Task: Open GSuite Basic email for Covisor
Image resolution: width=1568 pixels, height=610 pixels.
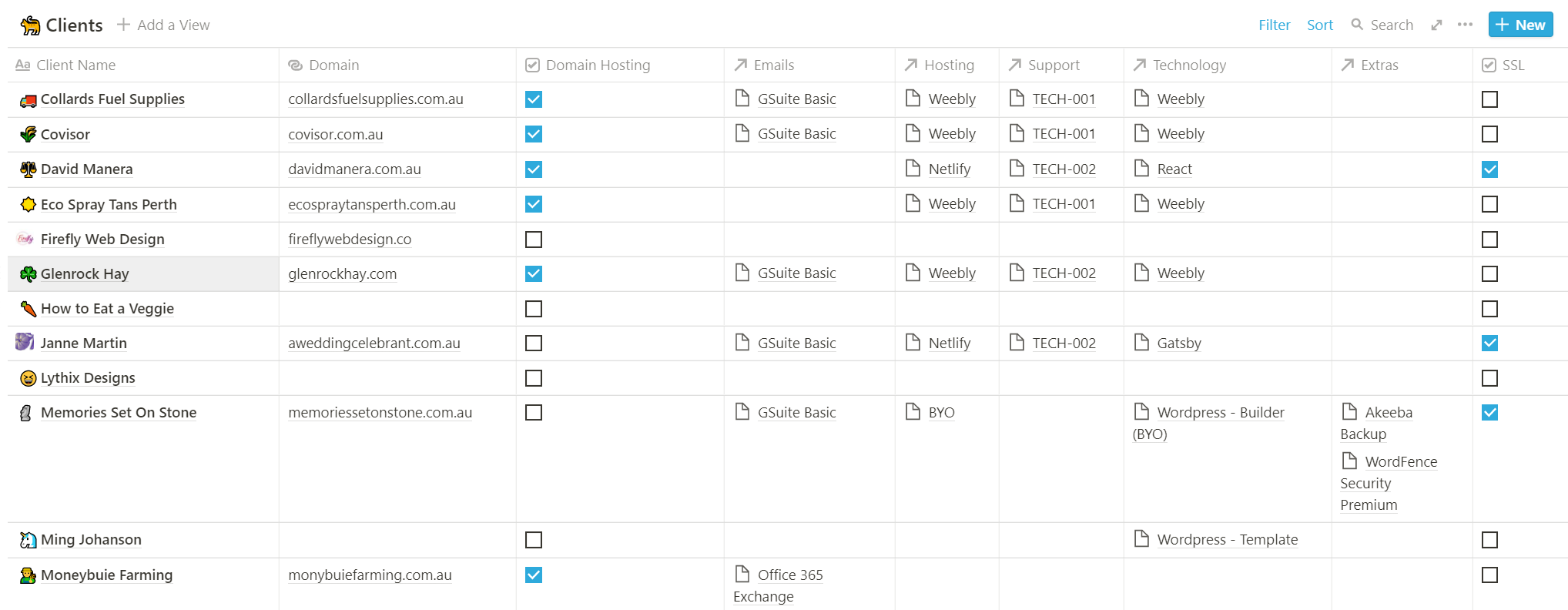Action: [x=796, y=134]
